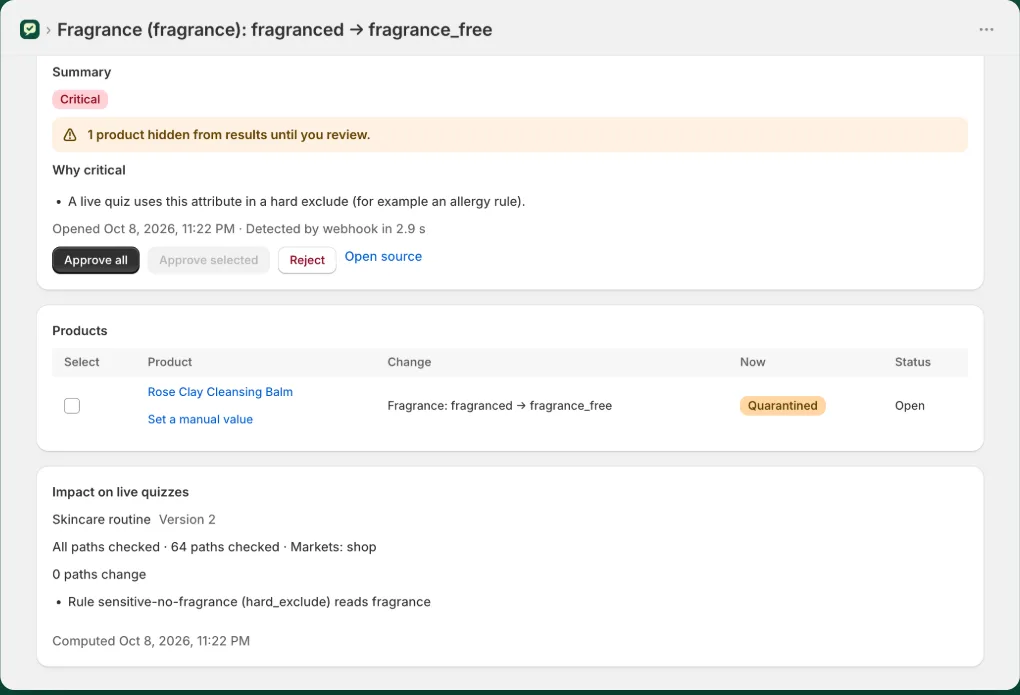This screenshot has width=1020, height=695.
Task: Click 'Fragrance: fragranced → fragrance_free' change cell
Action: click(x=500, y=405)
